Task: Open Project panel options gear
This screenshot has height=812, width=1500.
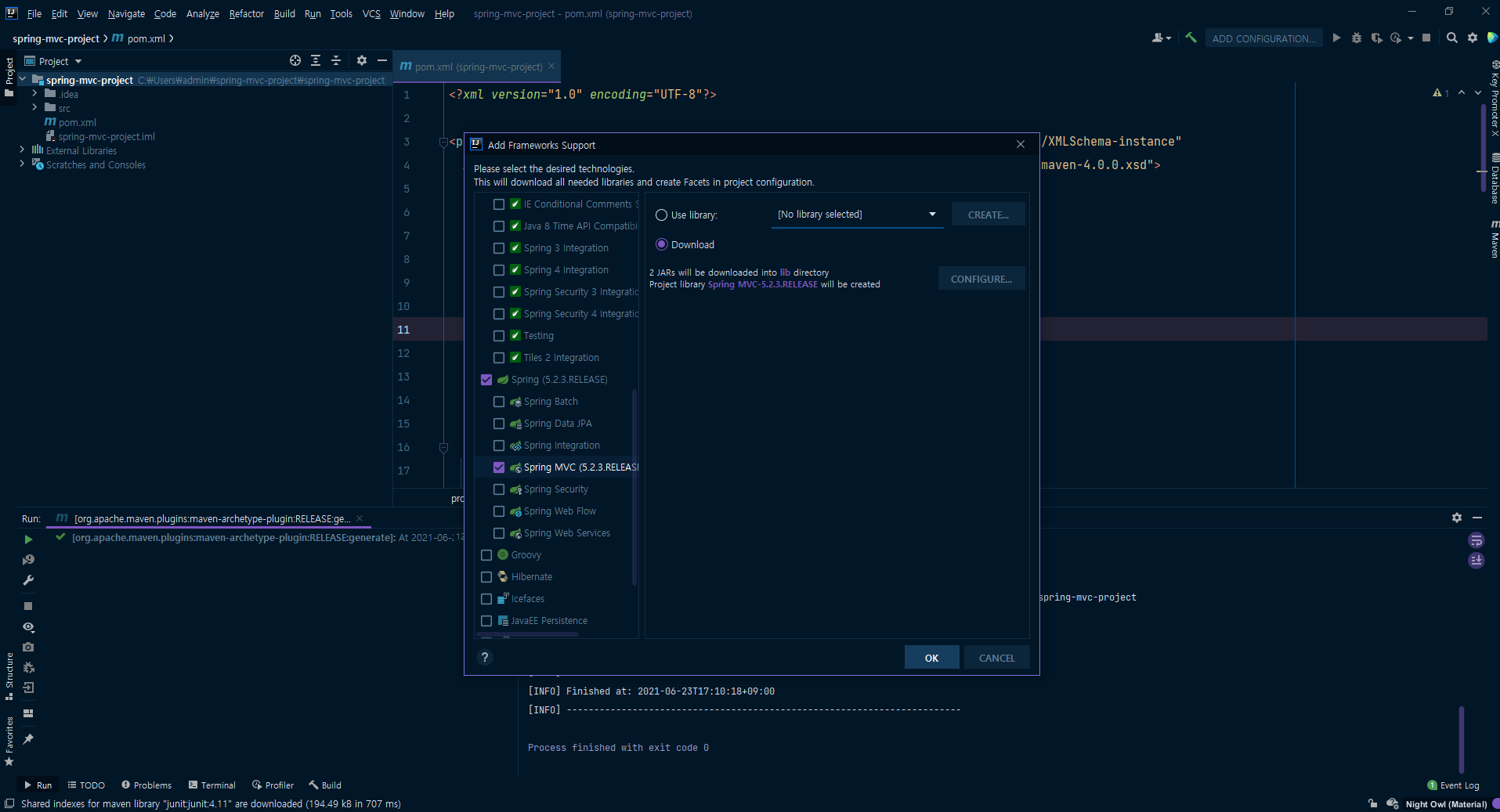Action: 362,60
